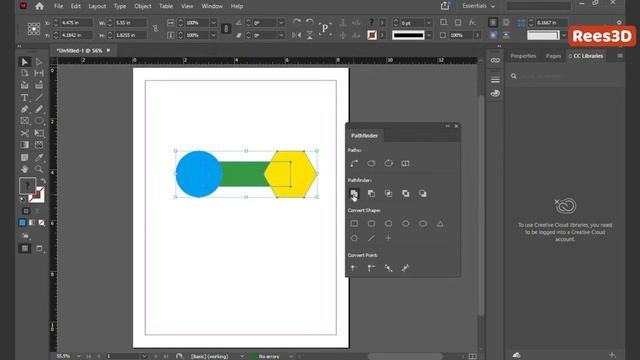
Task: Select the Free Transform tool
Action: [39, 133]
